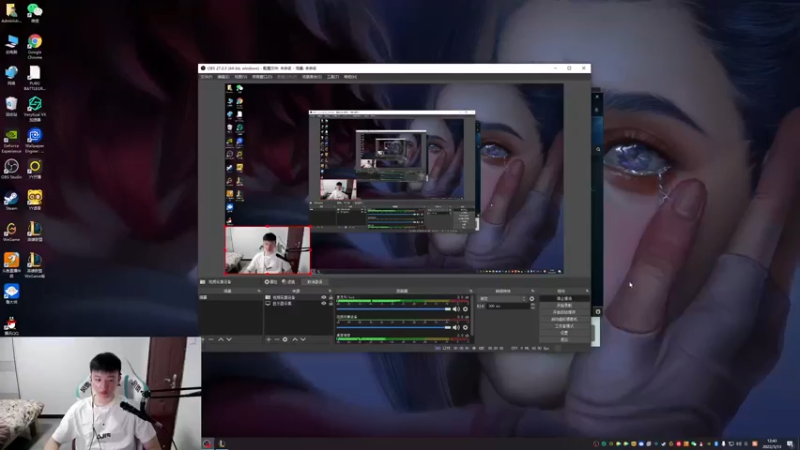This screenshot has width=800, height=450.
Task: Lock the video capture device source
Action: point(331,297)
